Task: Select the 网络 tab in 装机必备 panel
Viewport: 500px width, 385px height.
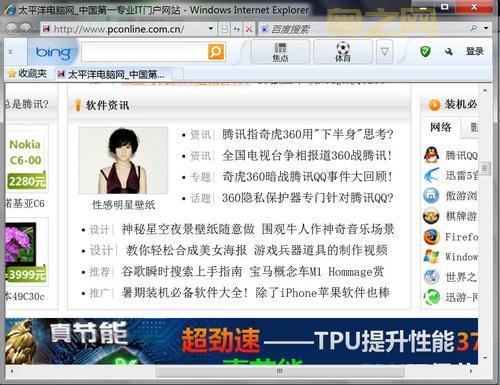Action: pyautogui.click(x=440, y=127)
